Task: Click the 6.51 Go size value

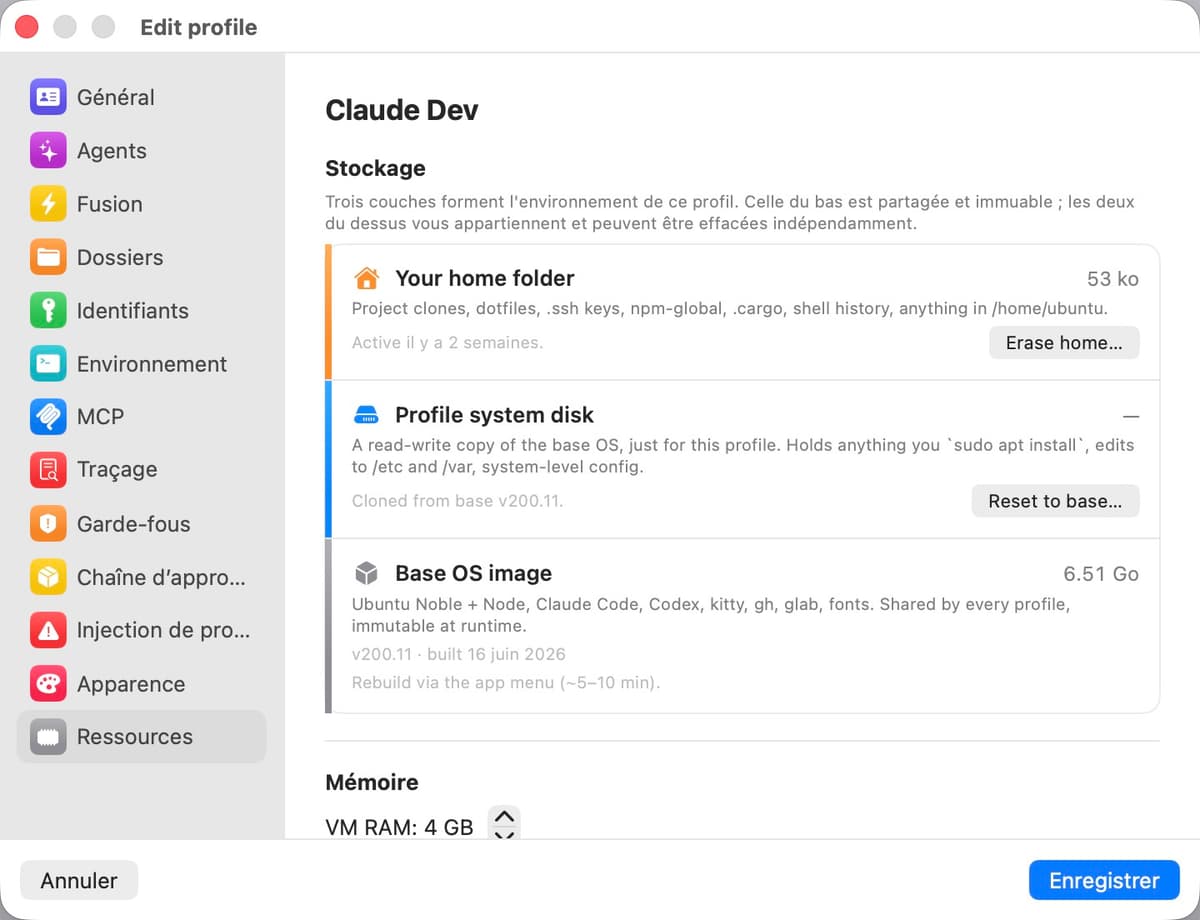Action: click(1101, 574)
